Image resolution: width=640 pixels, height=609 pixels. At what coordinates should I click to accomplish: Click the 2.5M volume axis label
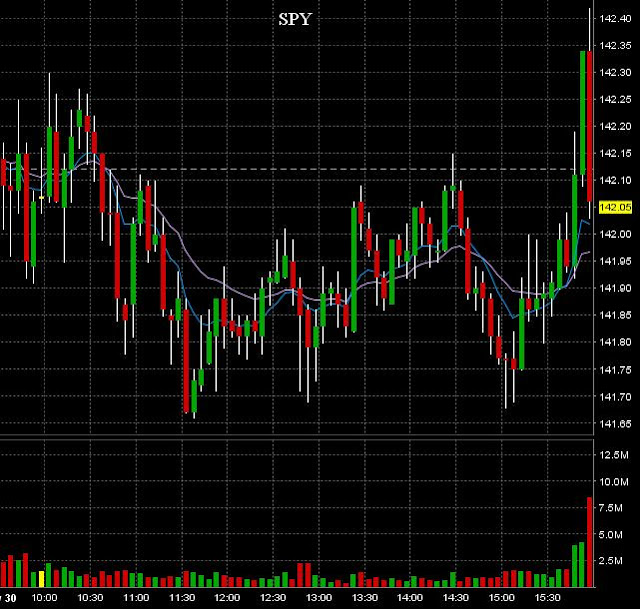[611, 561]
